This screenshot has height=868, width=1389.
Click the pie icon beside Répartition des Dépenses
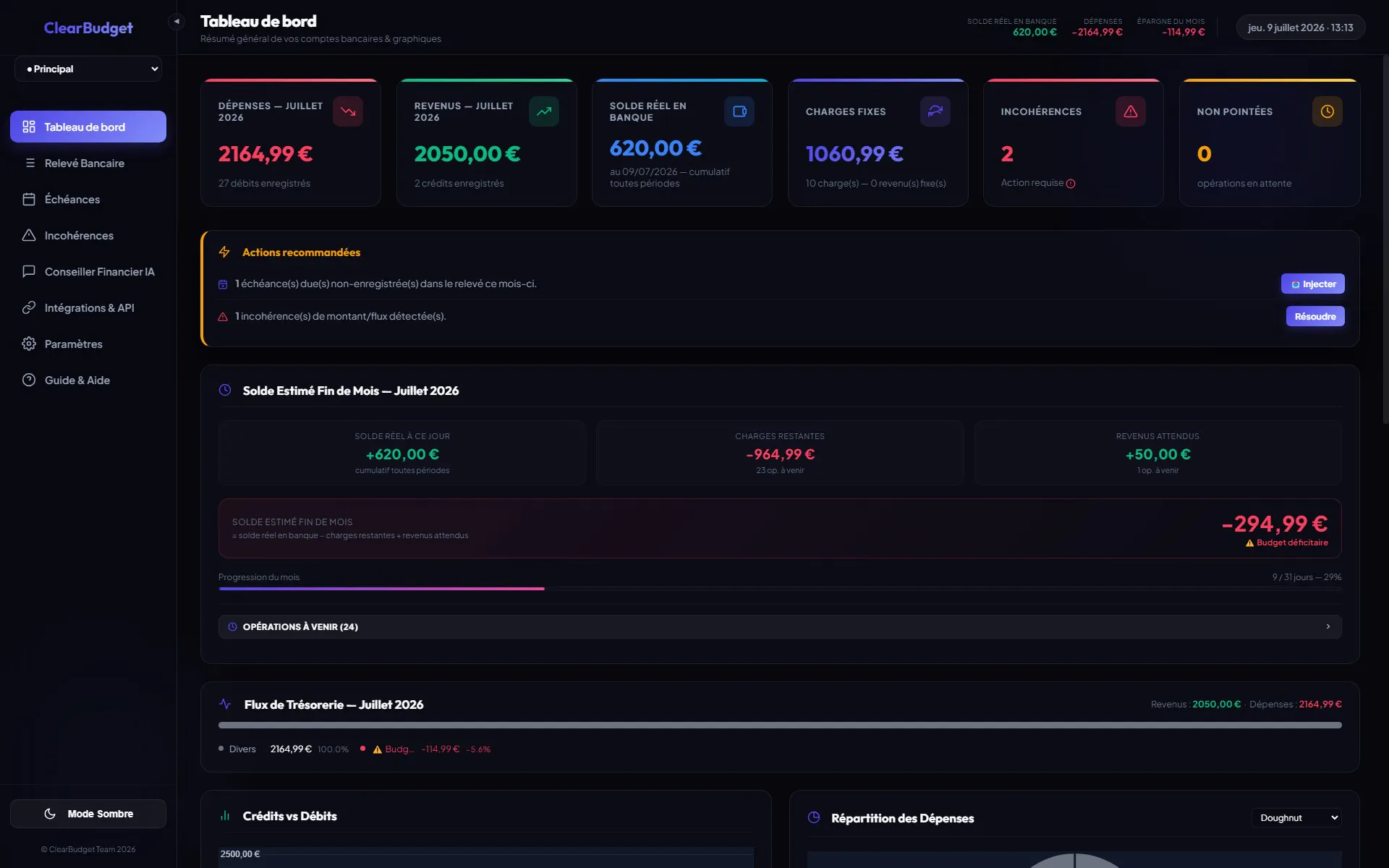(x=814, y=817)
